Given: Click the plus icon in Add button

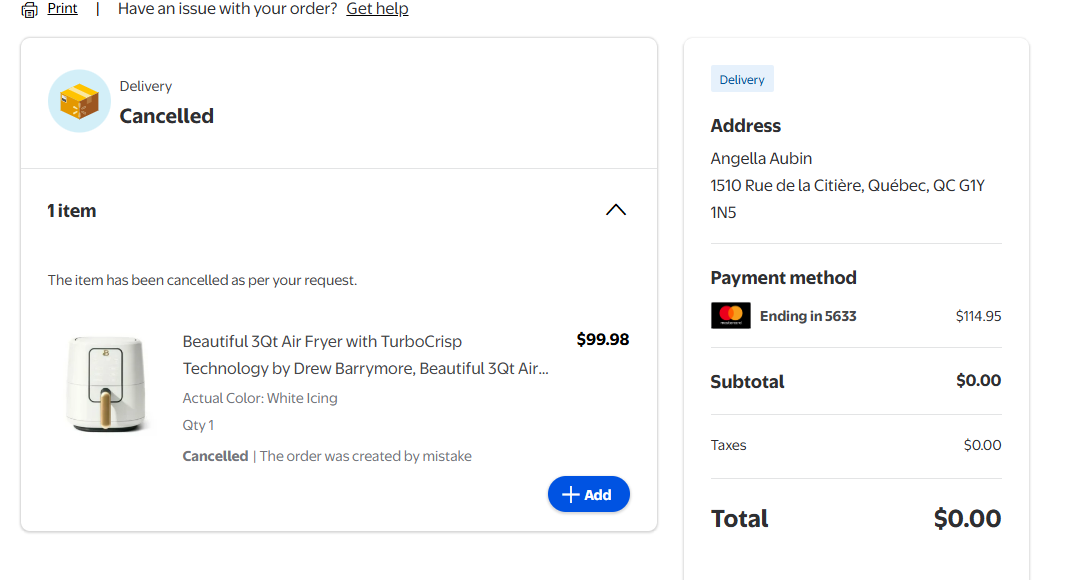Looking at the screenshot, I should pos(571,494).
